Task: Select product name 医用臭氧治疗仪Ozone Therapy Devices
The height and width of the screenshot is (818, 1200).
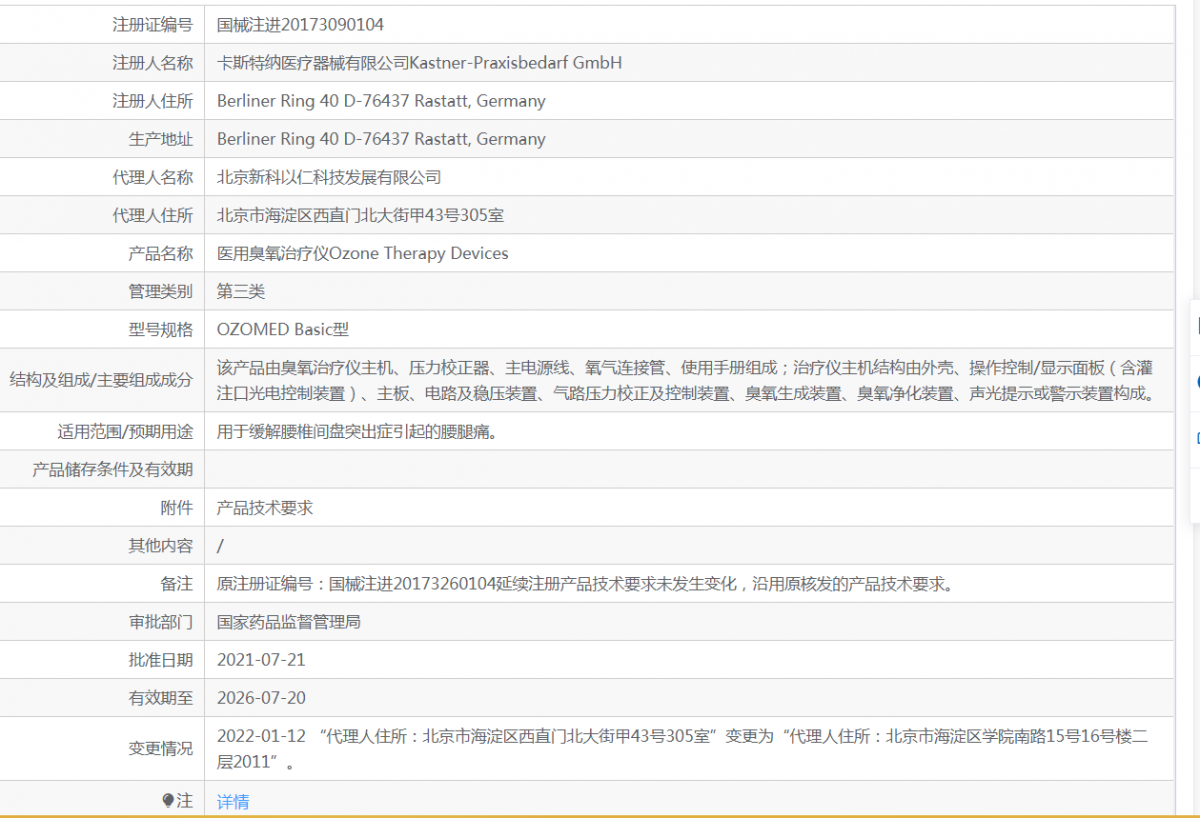Action: pyautogui.click(x=362, y=253)
